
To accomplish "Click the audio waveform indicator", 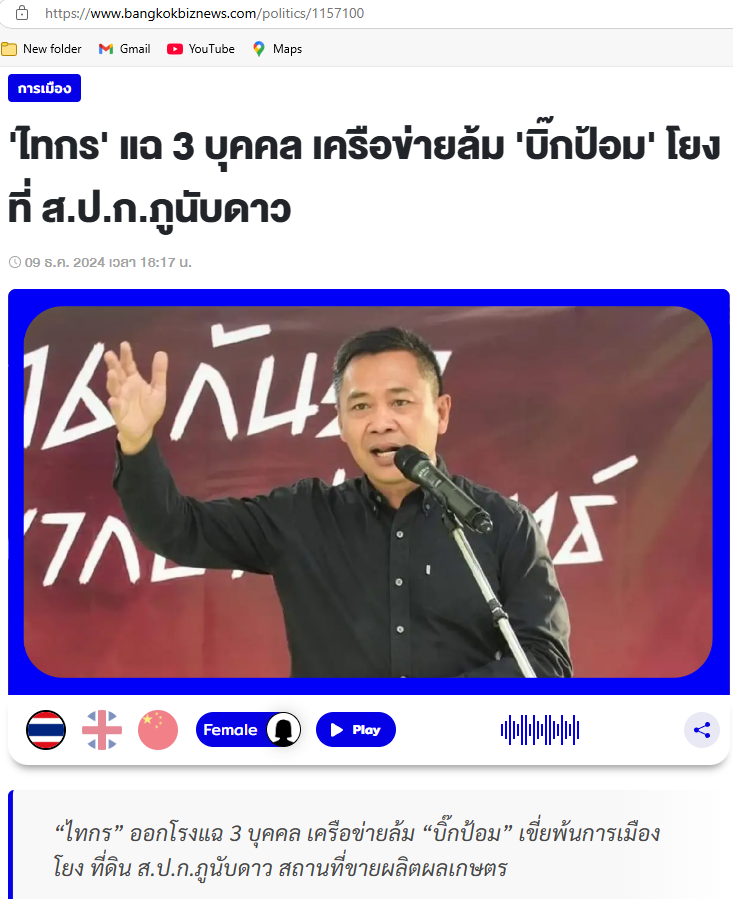I will (540, 730).
